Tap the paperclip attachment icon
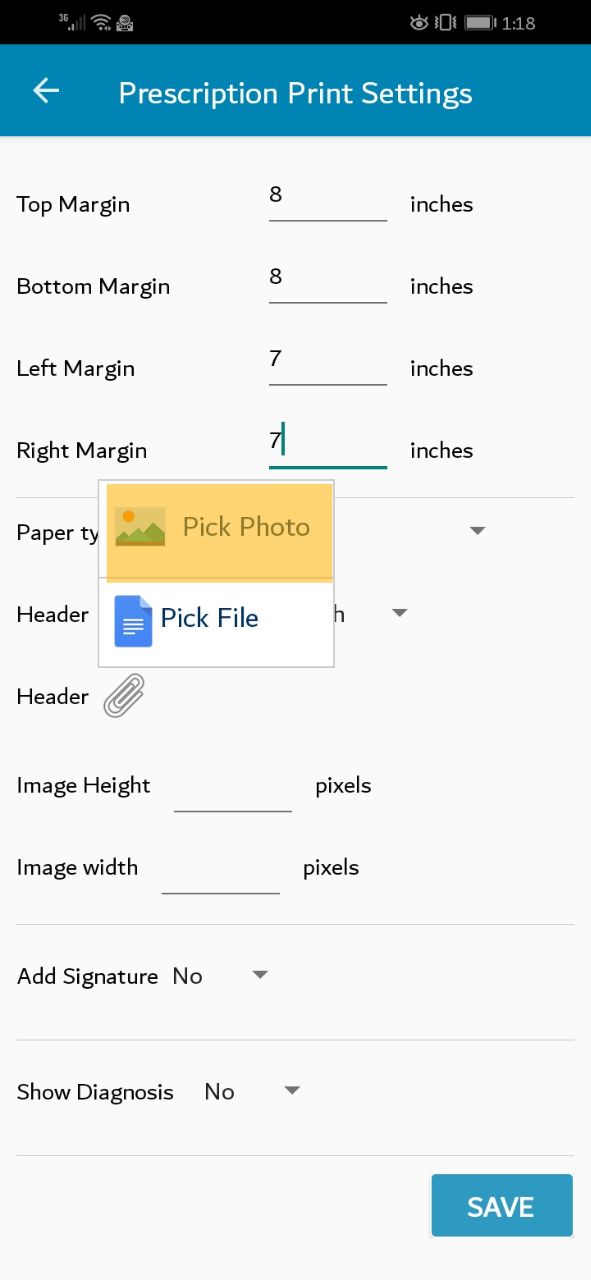The height and width of the screenshot is (1280, 591). (x=125, y=695)
